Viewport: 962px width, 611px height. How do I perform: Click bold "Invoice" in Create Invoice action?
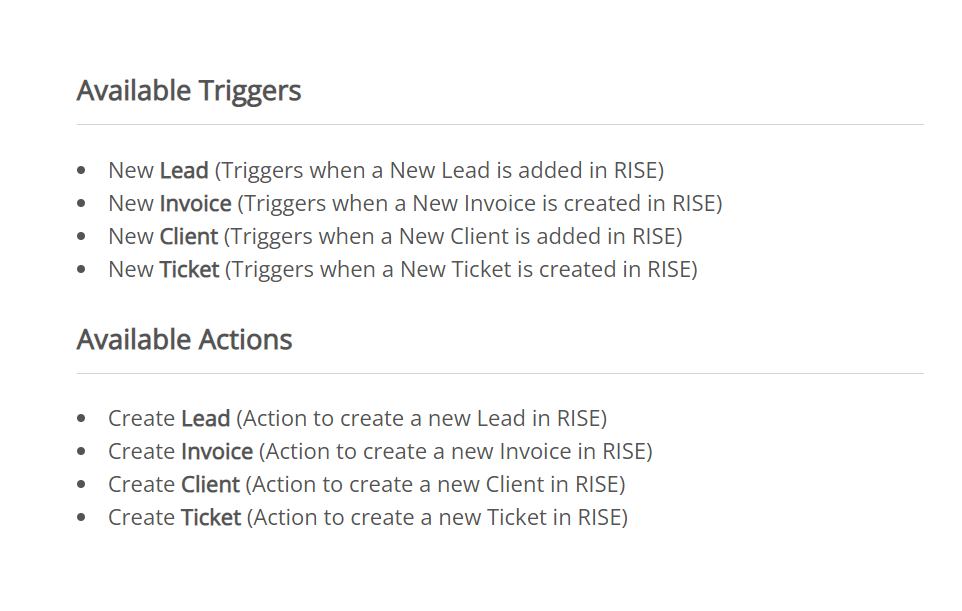(217, 452)
